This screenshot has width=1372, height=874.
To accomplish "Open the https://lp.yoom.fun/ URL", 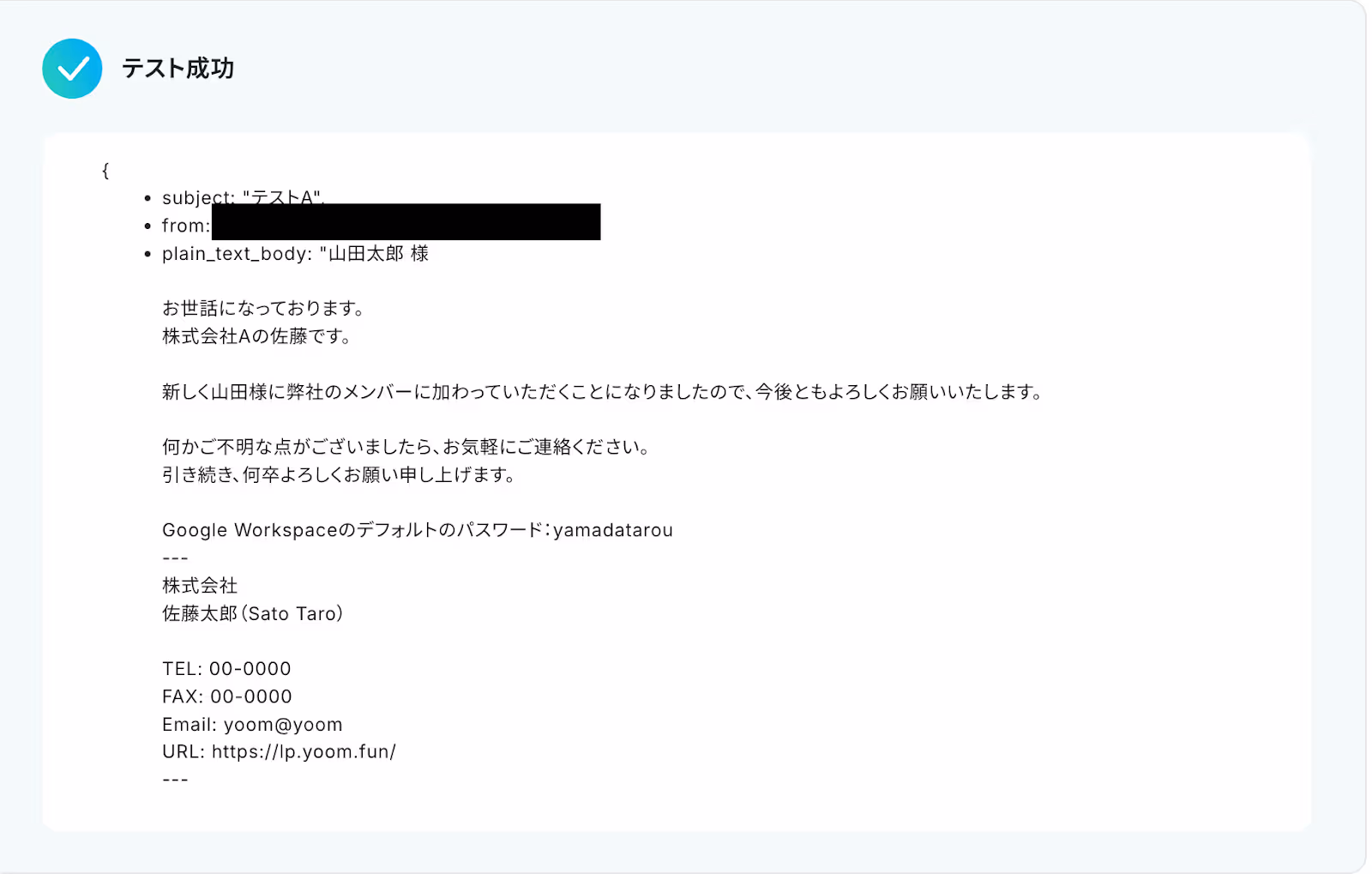I will 304,752.
